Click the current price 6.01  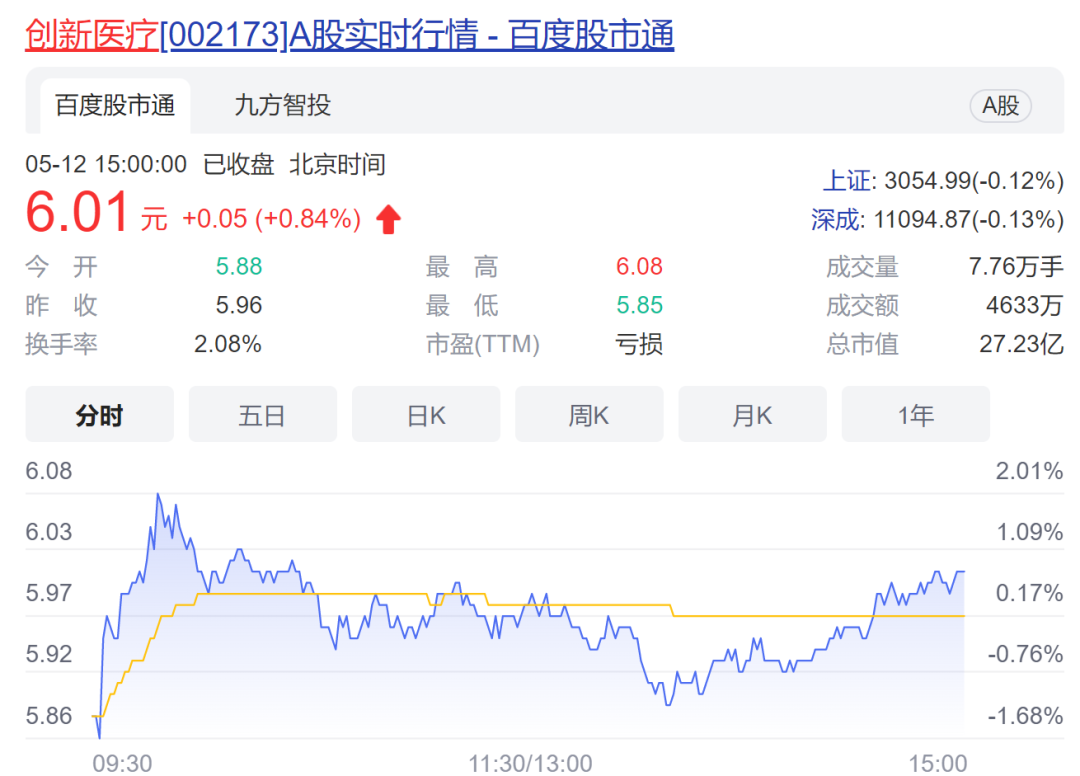point(78,213)
